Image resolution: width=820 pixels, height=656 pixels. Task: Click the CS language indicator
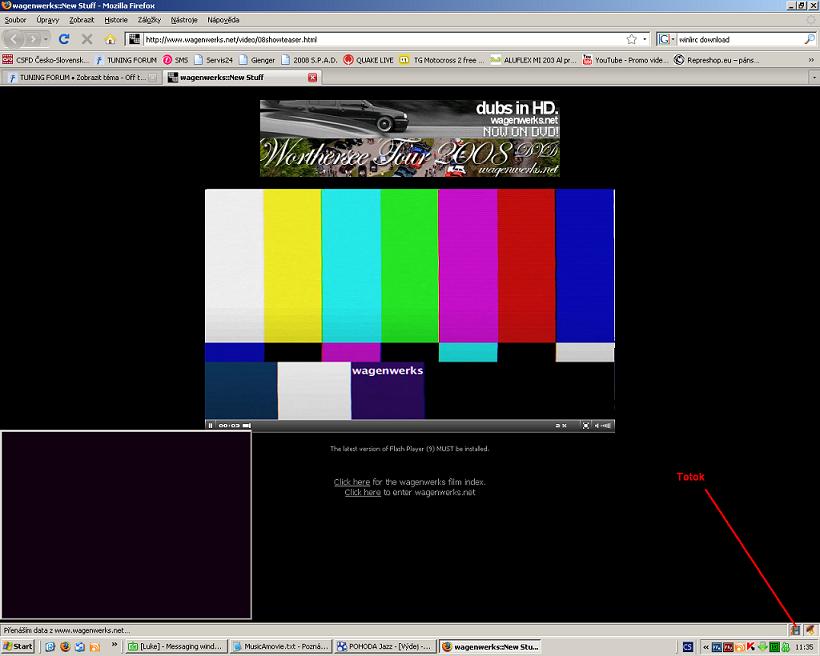pos(688,647)
